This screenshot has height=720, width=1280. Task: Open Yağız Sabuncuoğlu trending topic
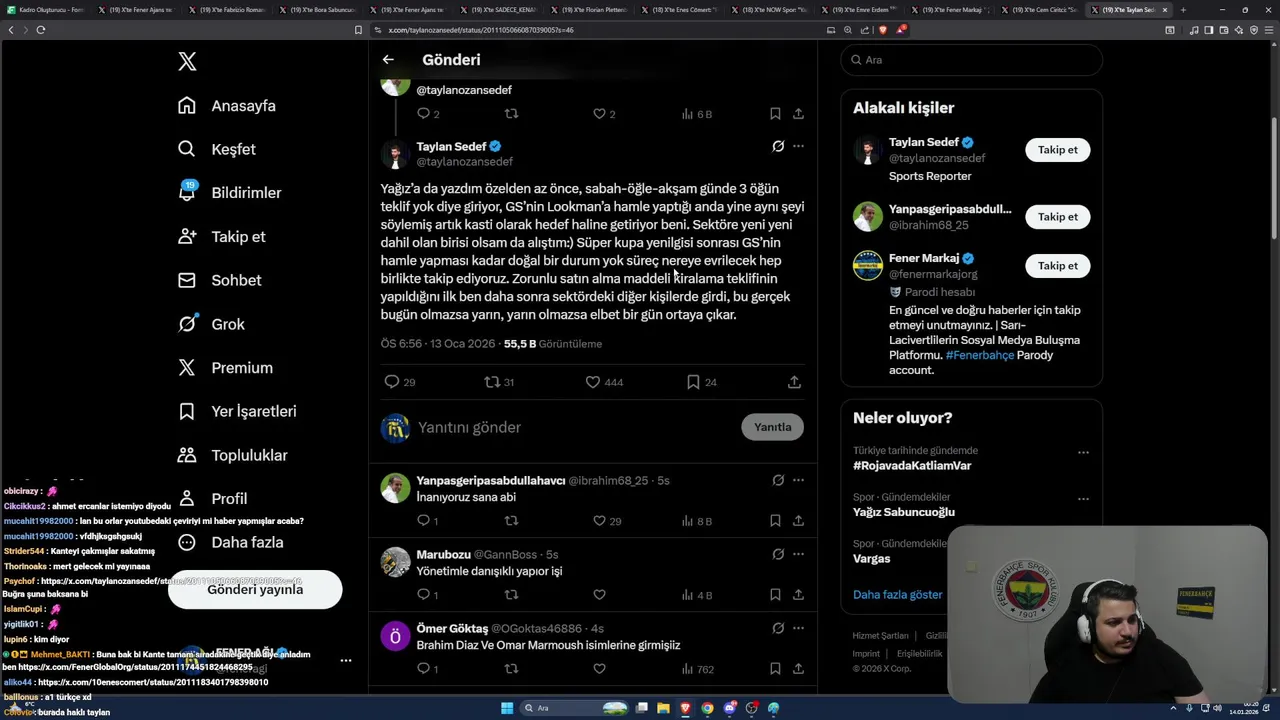(x=904, y=512)
